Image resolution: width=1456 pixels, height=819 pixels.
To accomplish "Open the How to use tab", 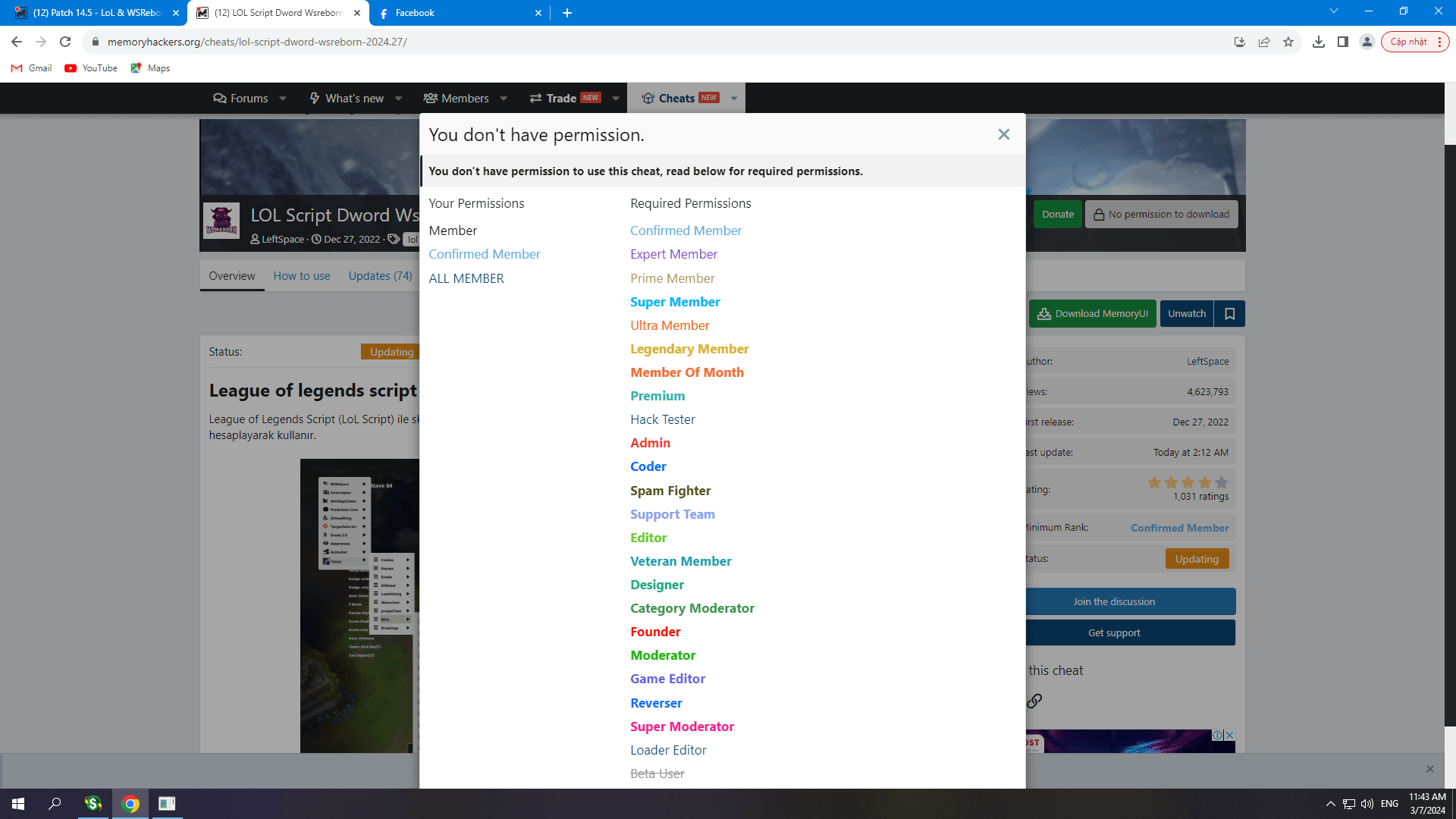I will pyautogui.click(x=302, y=276).
